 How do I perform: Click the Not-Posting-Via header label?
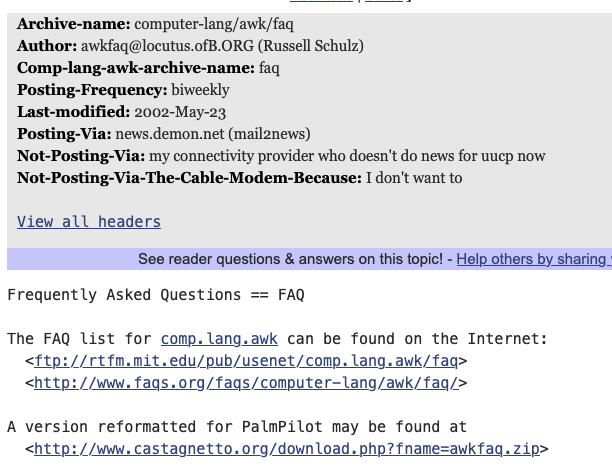[x=80, y=156]
